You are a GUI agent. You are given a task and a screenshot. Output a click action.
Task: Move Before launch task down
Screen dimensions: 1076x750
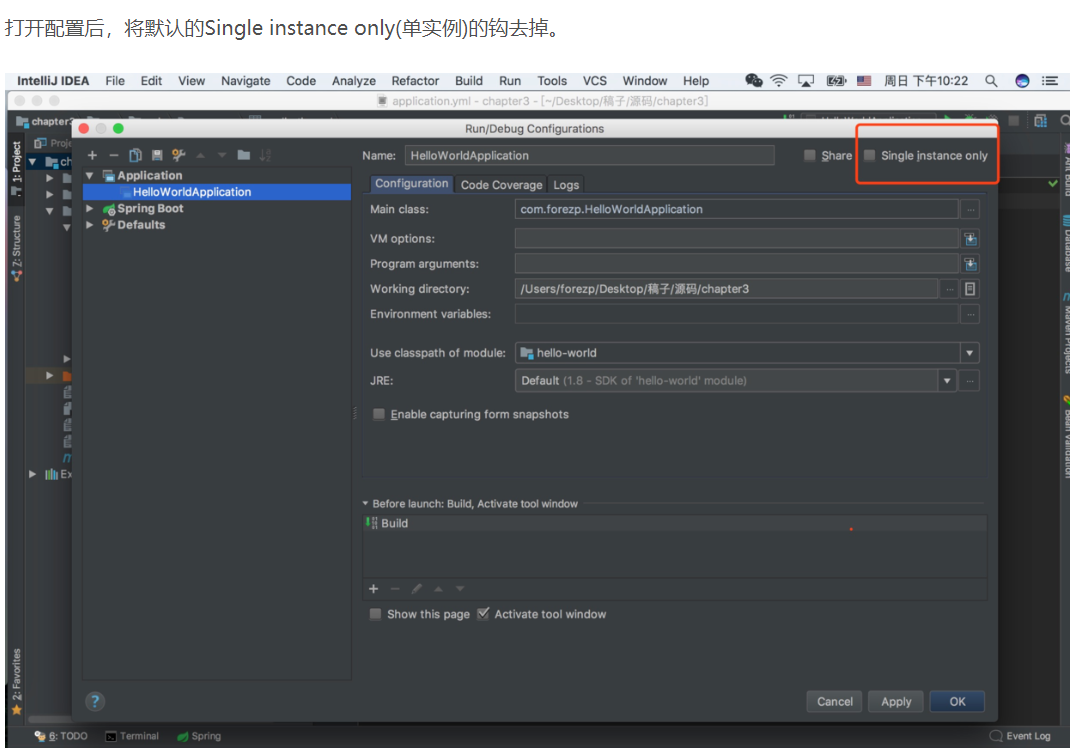460,589
